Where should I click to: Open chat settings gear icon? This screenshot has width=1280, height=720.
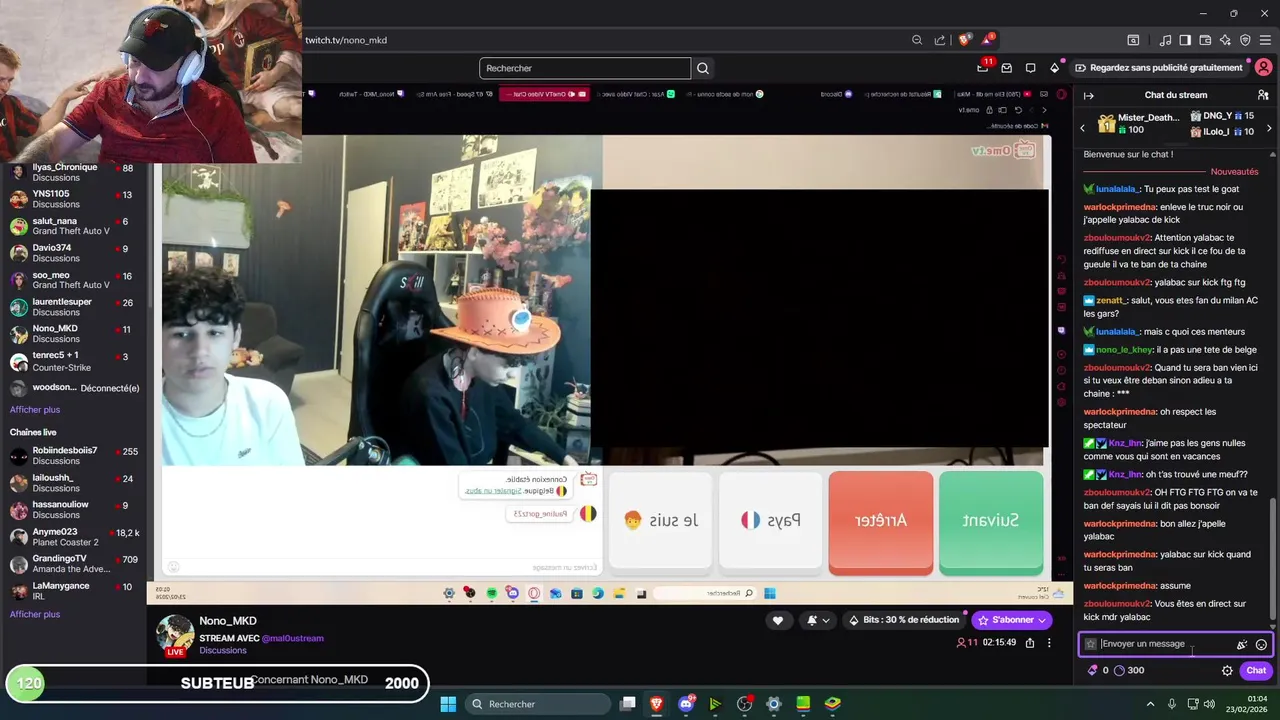pos(1227,671)
